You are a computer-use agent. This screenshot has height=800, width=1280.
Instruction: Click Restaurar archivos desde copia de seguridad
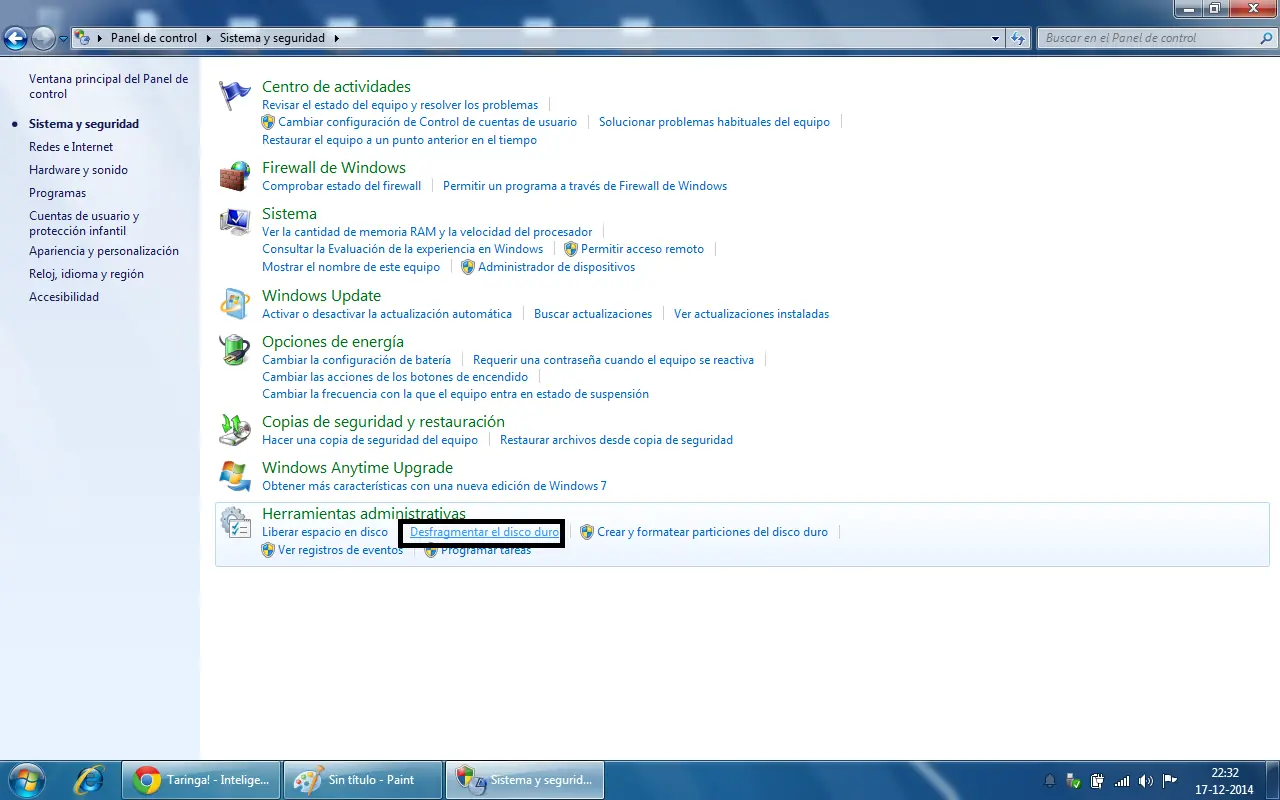(x=616, y=440)
